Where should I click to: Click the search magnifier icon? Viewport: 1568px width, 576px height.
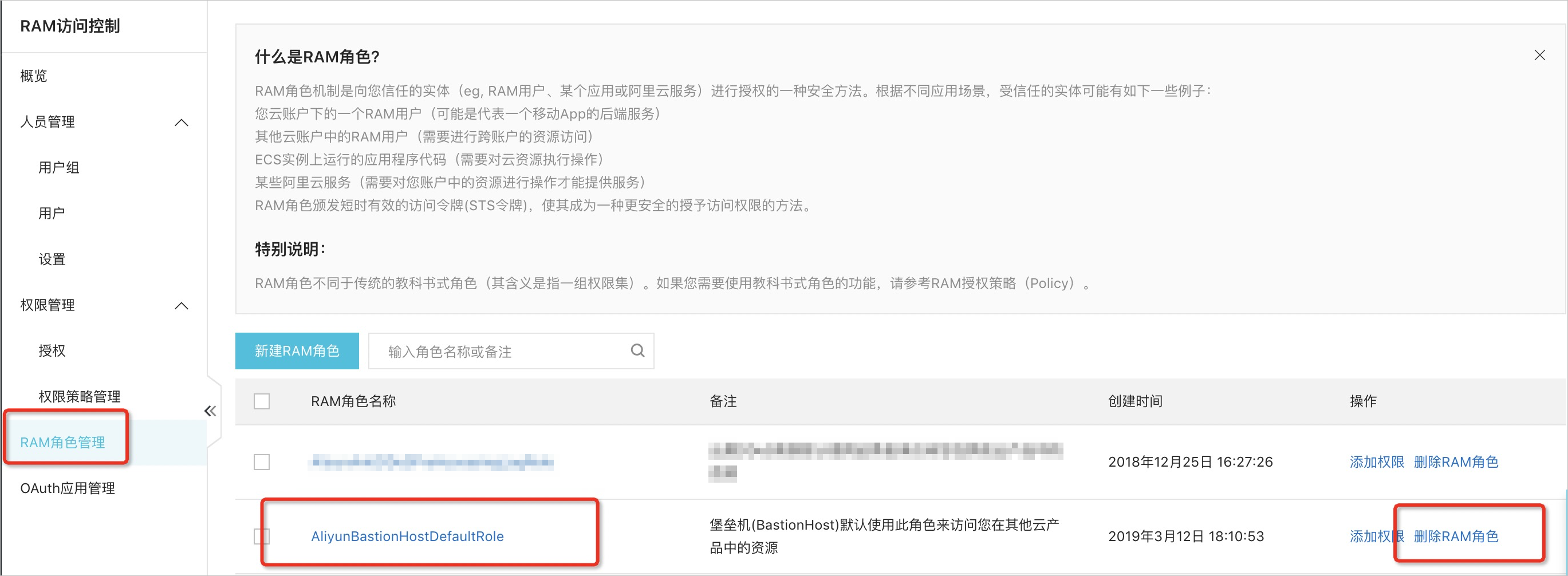(637, 351)
